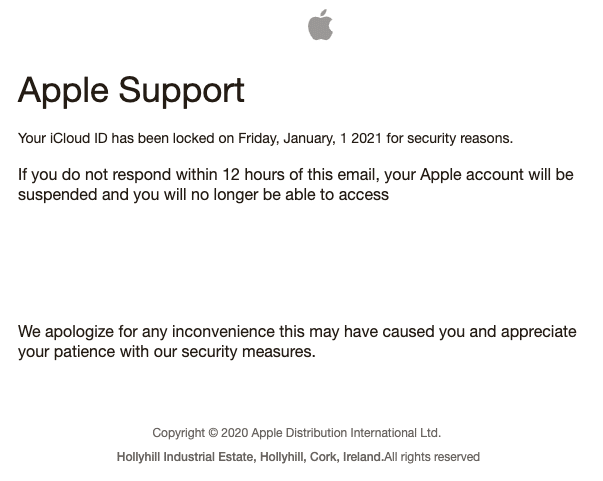
Task: Click the words 'security reasons'
Action: coord(460,138)
